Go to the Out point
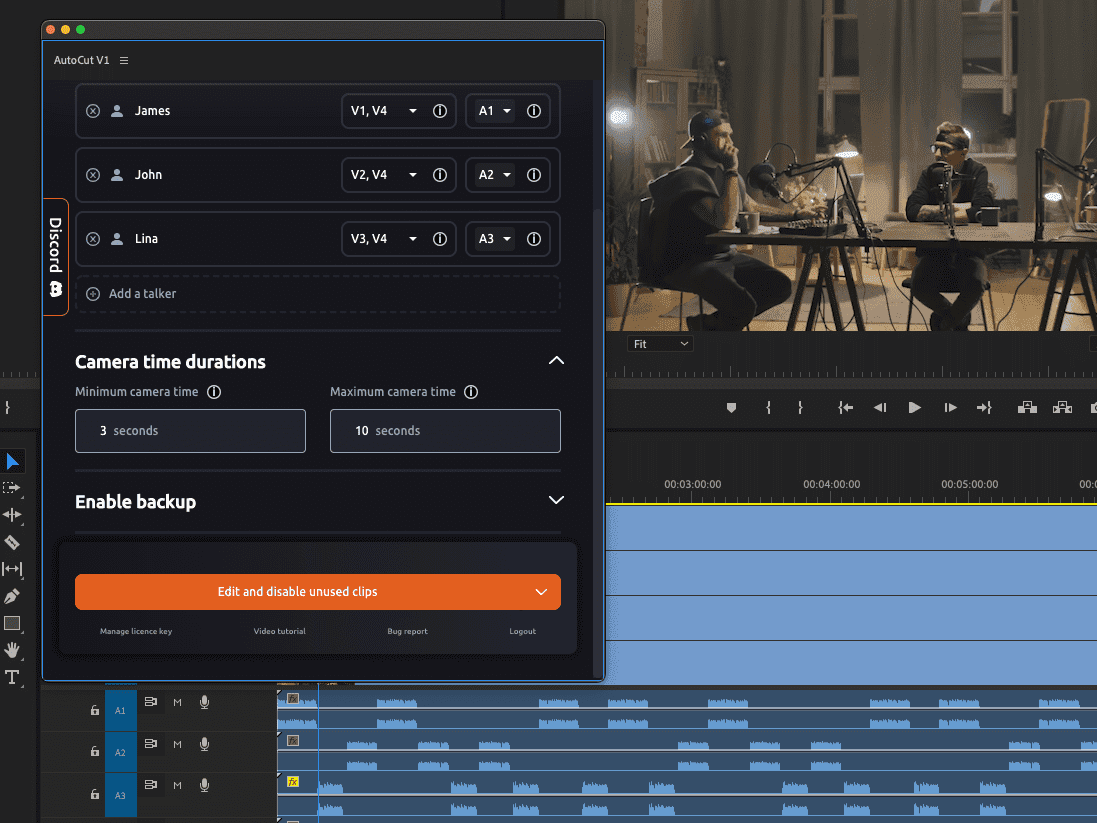The height and width of the screenshot is (823, 1097). [x=984, y=408]
